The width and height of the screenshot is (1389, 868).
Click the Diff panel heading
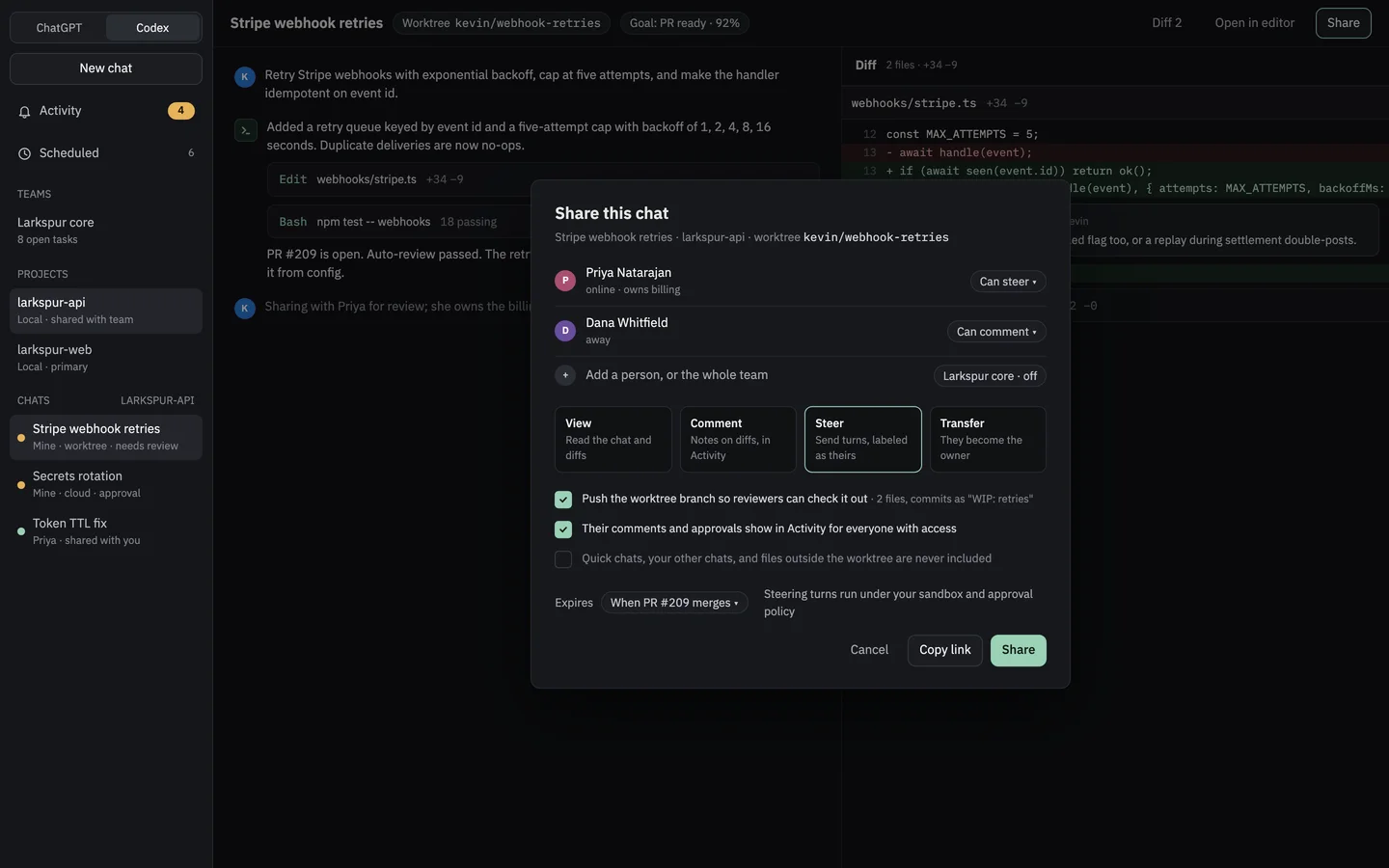pyautogui.click(x=865, y=66)
